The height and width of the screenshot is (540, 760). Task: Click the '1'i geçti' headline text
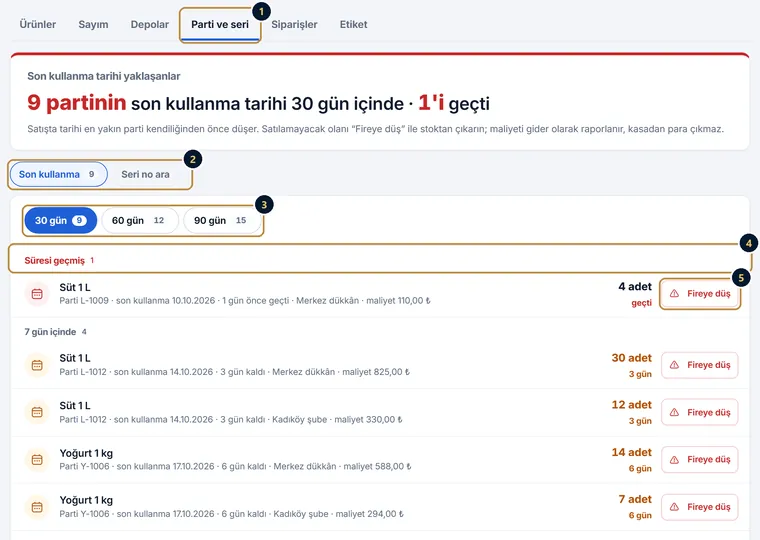(x=454, y=103)
